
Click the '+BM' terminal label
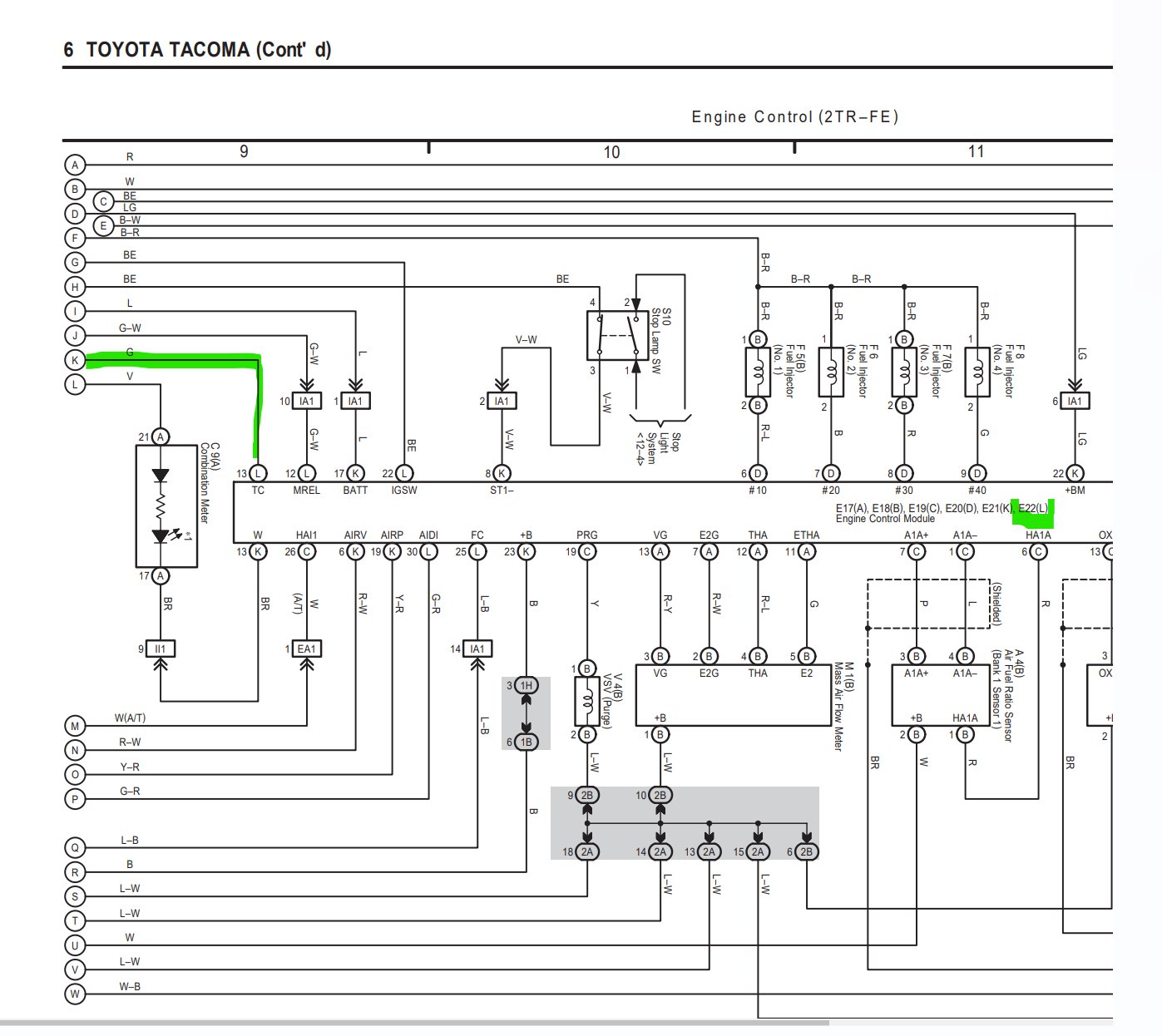pos(1075,491)
